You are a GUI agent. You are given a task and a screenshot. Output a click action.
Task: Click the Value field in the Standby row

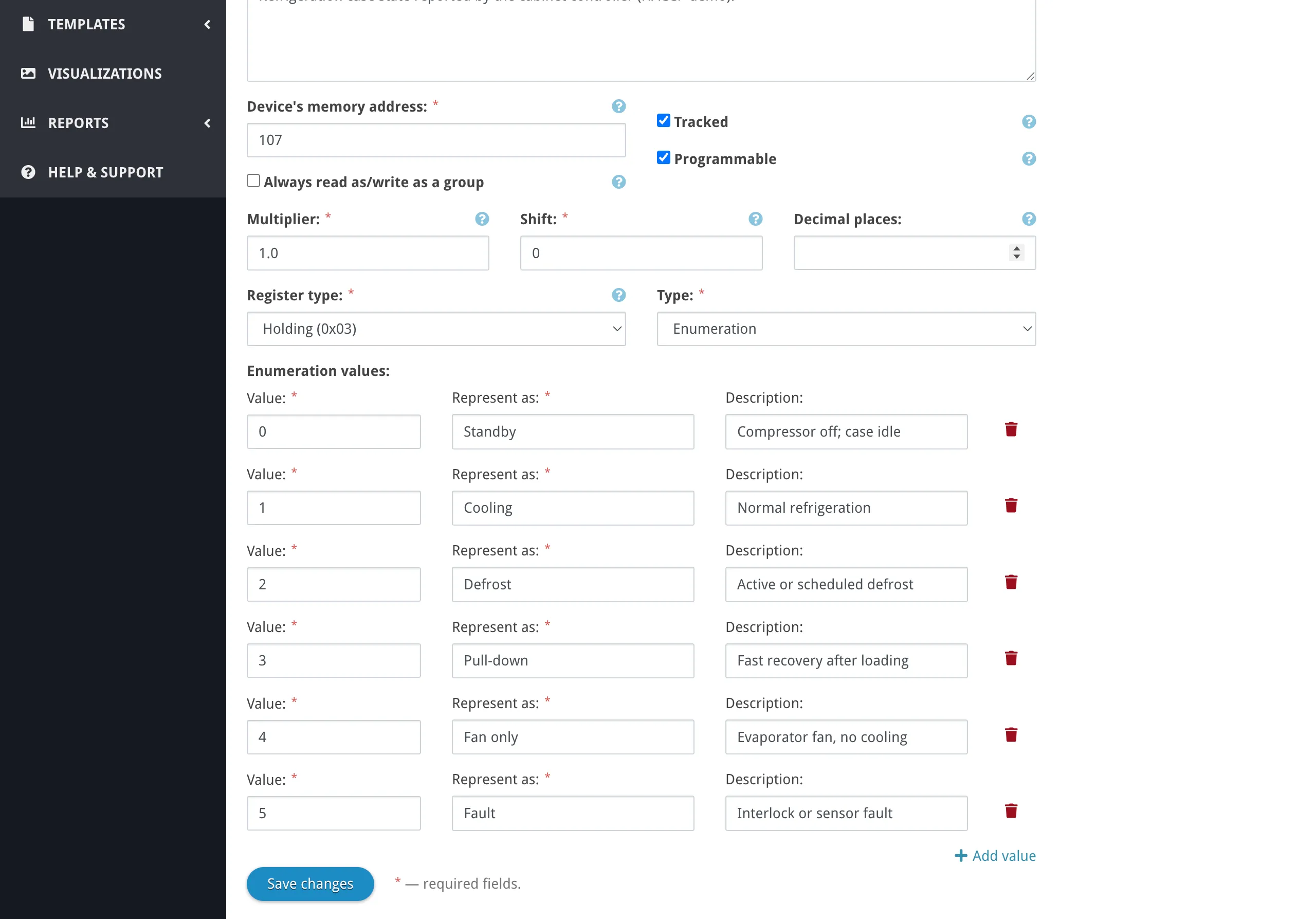pos(334,431)
